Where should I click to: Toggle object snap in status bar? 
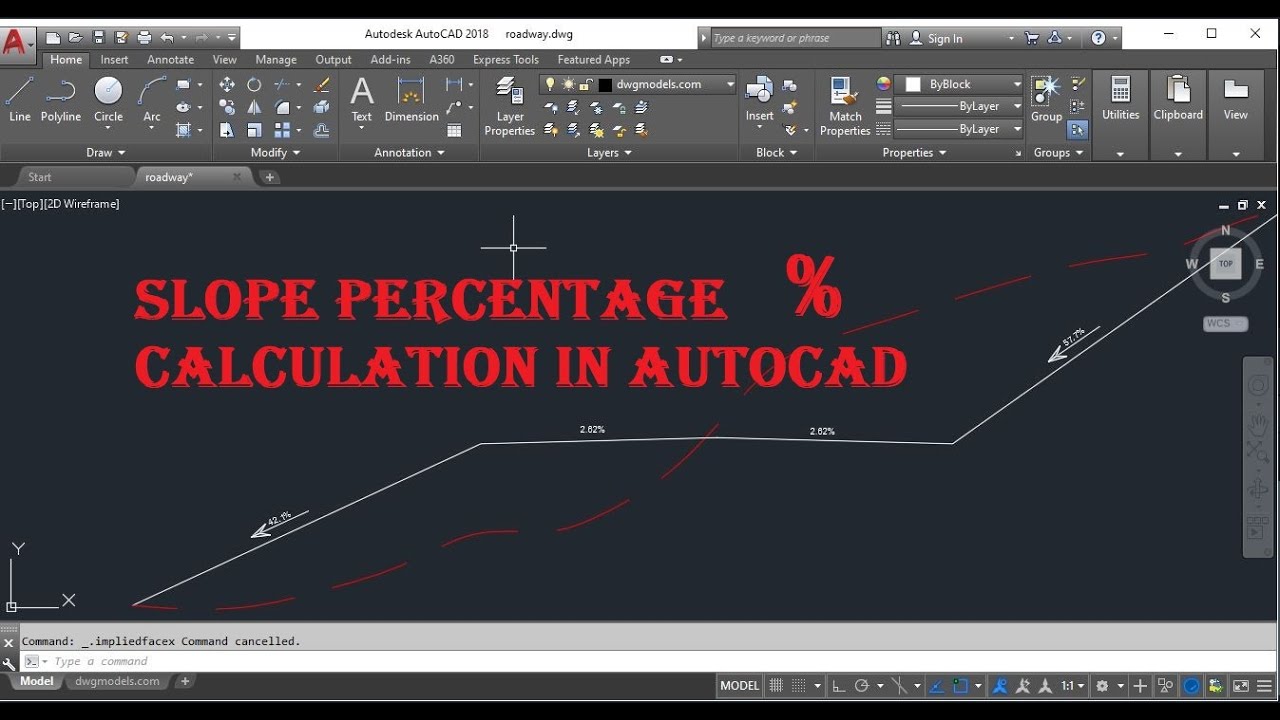pyautogui.click(x=961, y=686)
